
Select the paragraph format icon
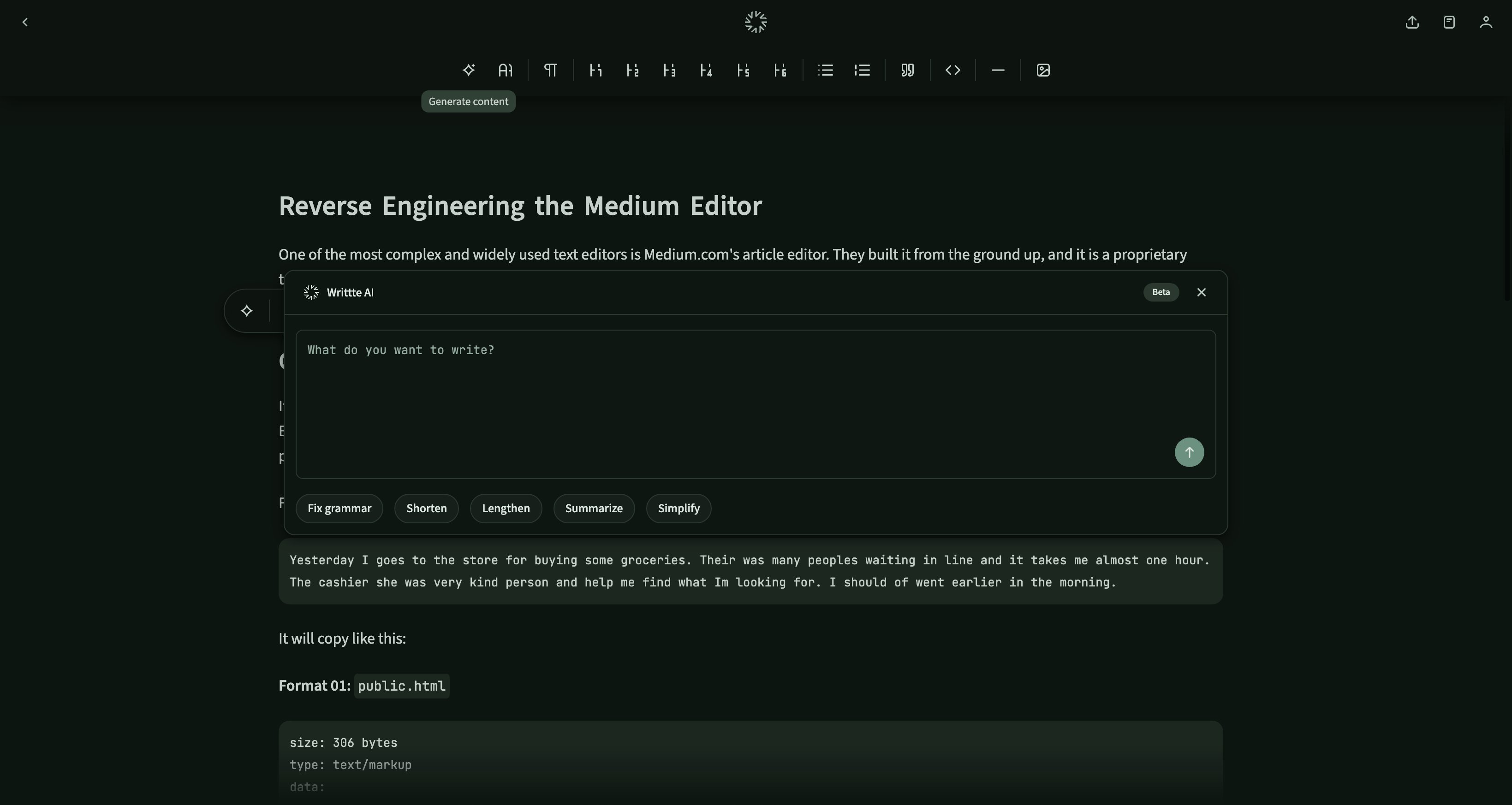[550, 71]
